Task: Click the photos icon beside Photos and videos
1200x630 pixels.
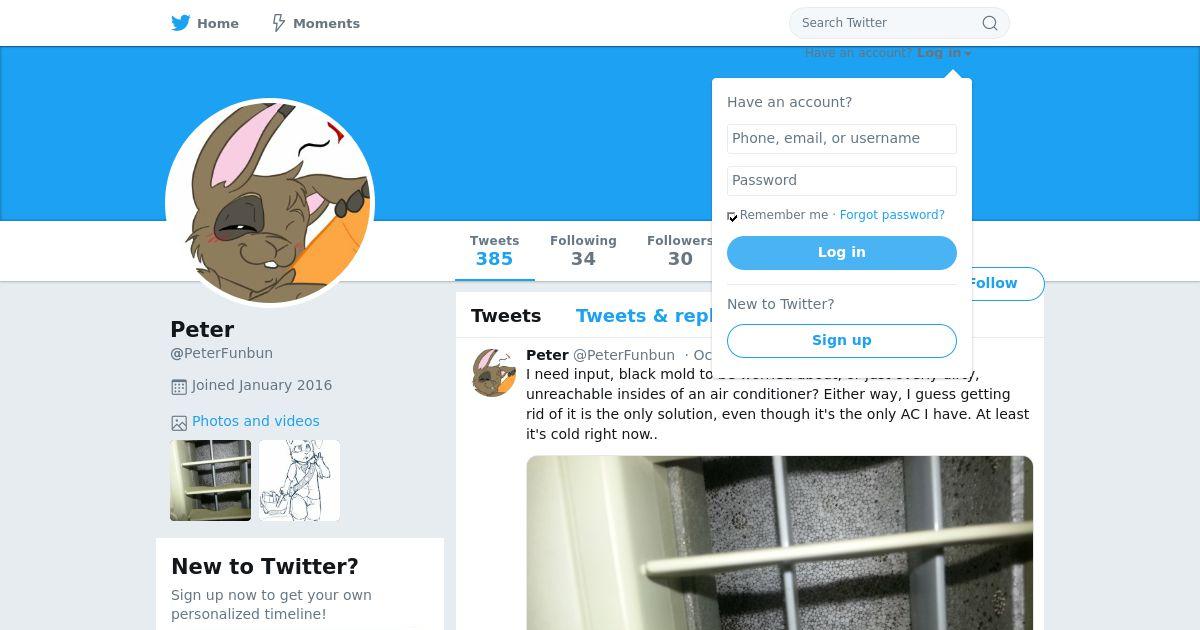Action: coord(179,423)
